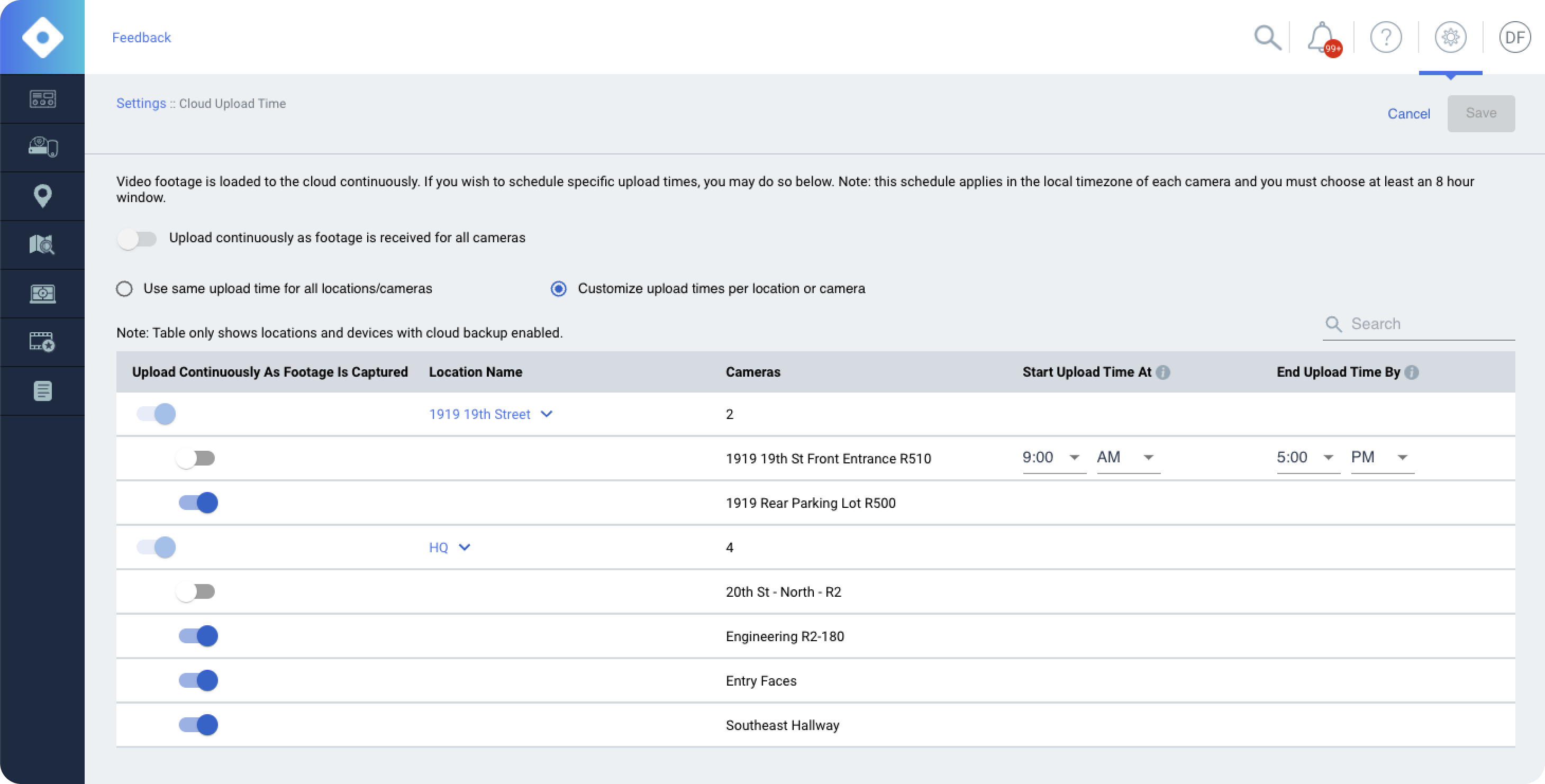The image size is (1545, 784).
Task: Toggle continuous upload for Front Entrance R510
Action: click(196, 458)
